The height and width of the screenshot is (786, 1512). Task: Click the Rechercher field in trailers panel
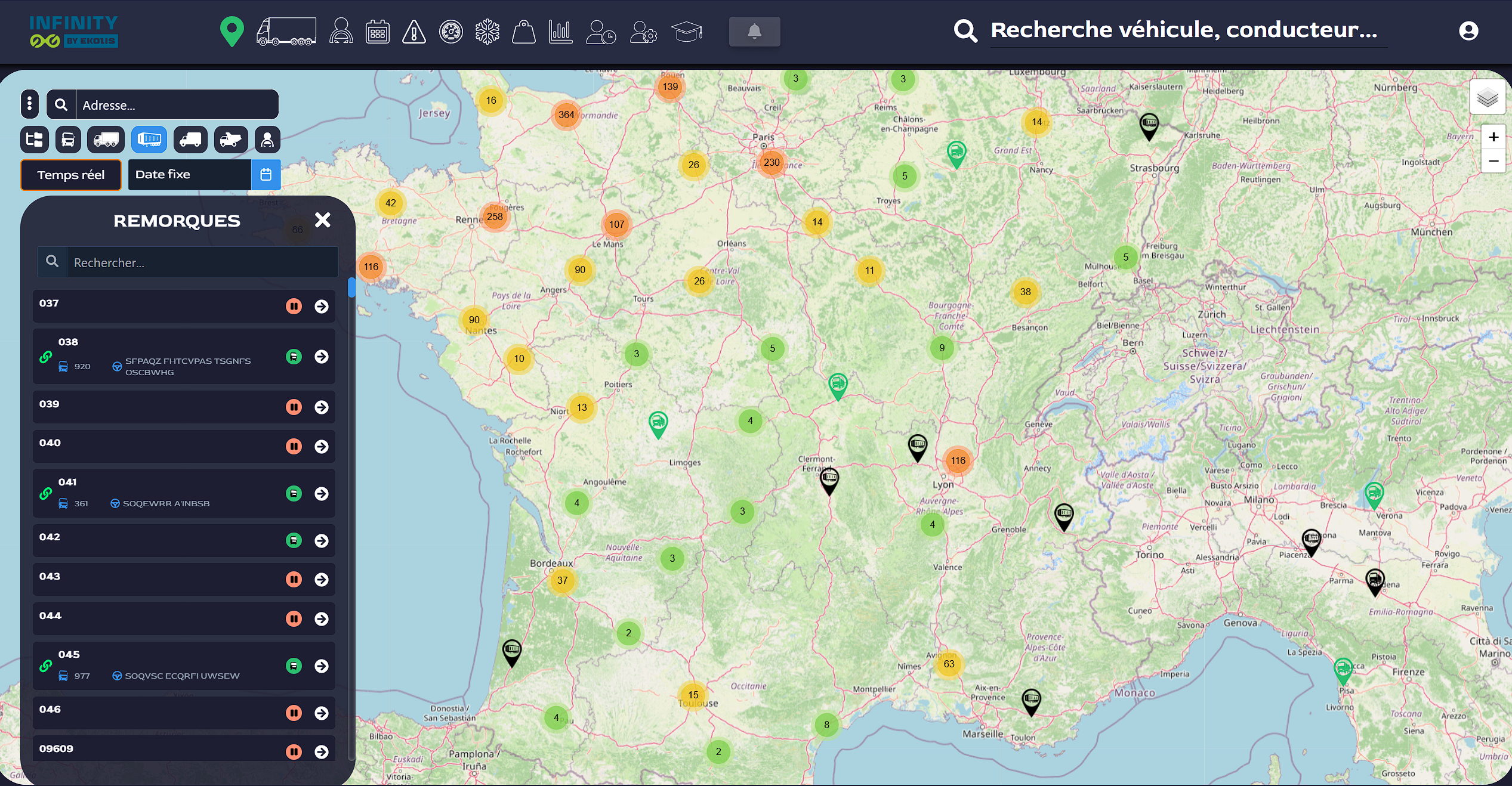point(203,262)
